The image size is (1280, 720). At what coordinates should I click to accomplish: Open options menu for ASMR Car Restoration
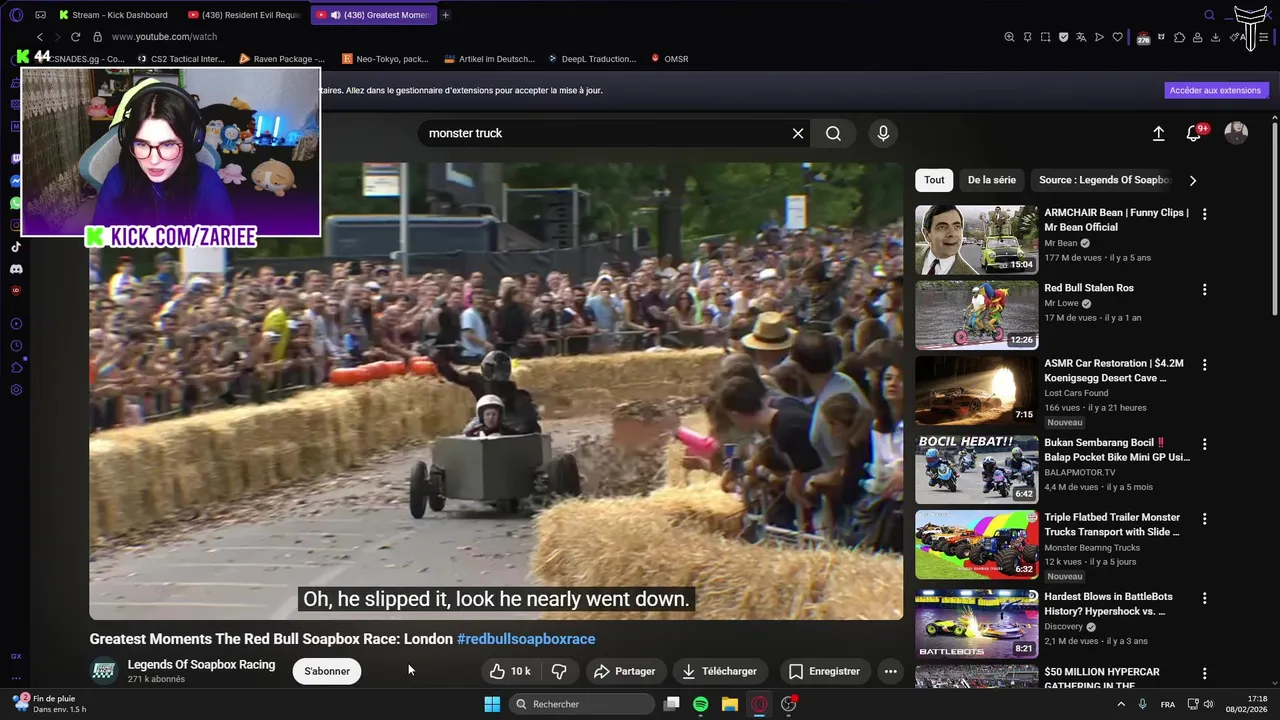(x=1204, y=365)
